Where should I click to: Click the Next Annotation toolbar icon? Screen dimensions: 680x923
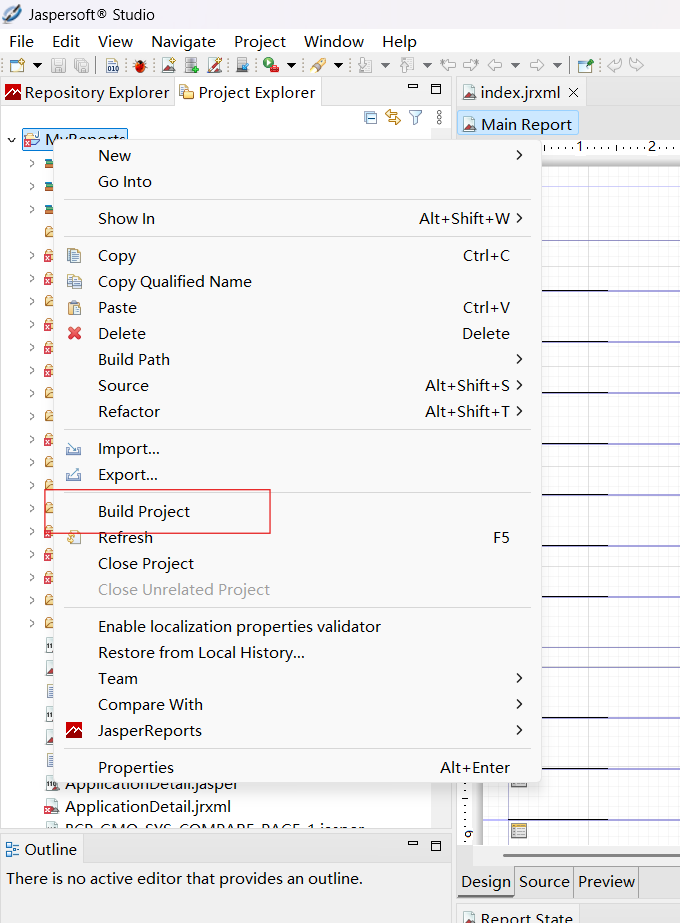(365, 65)
